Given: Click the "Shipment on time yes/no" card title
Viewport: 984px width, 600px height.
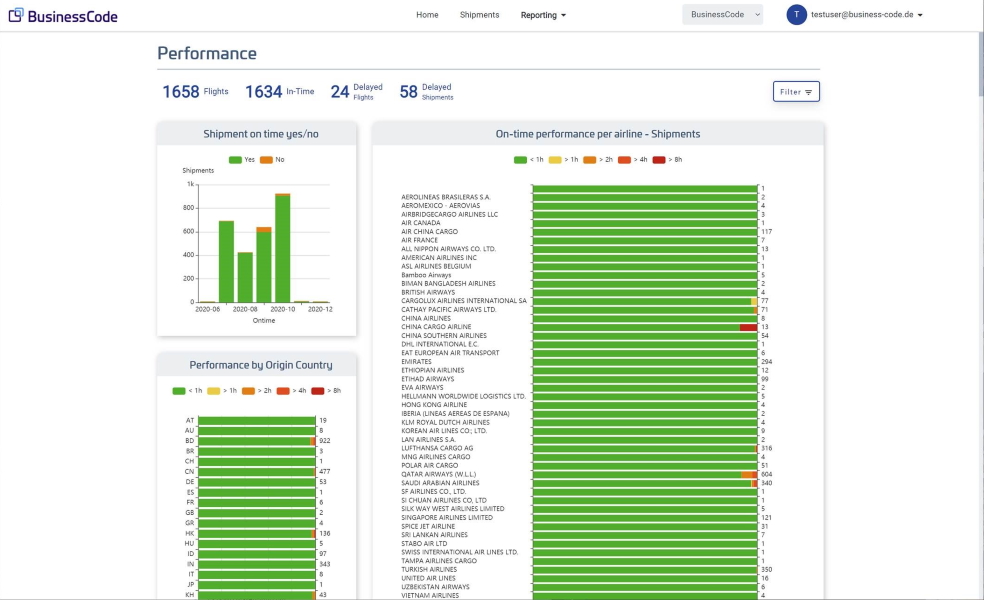Looking at the screenshot, I should pos(260,134).
